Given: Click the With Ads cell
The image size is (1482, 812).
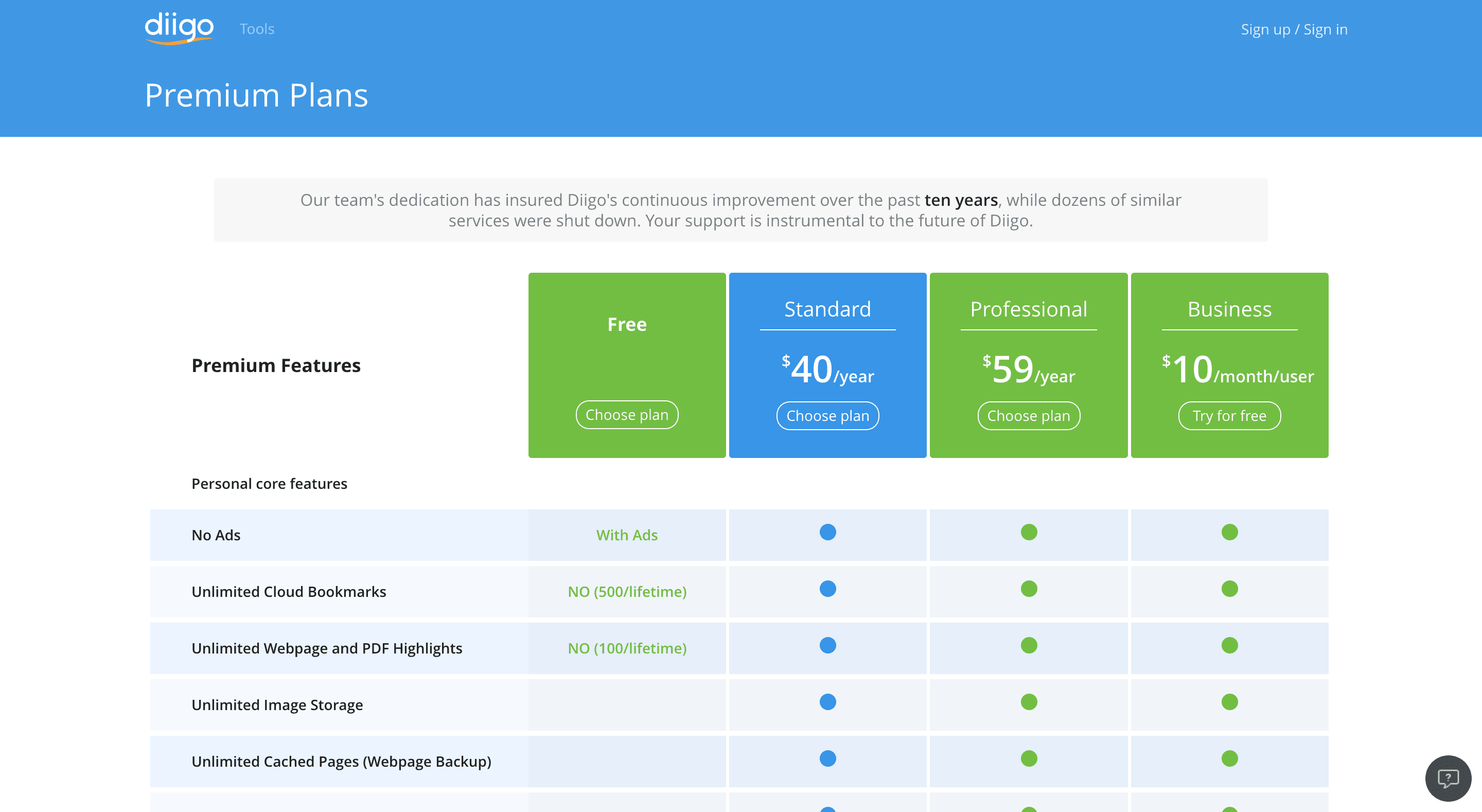Looking at the screenshot, I should click(x=627, y=535).
